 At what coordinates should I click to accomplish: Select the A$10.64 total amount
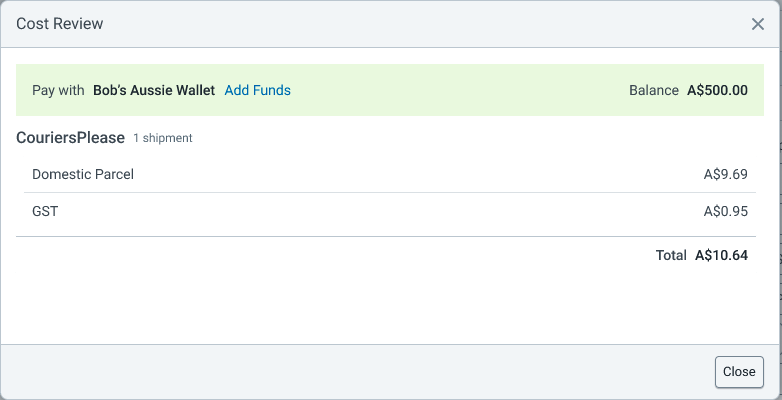721,255
